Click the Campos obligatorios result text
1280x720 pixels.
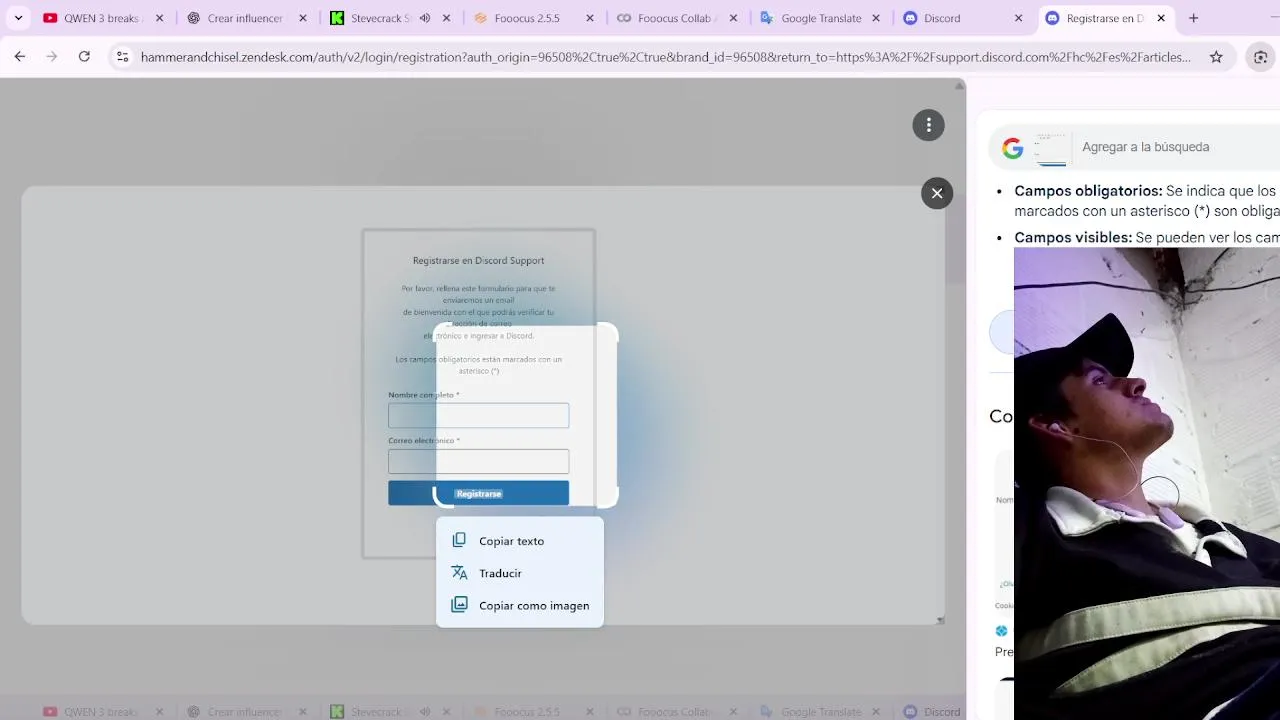pyautogui.click(x=1147, y=201)
